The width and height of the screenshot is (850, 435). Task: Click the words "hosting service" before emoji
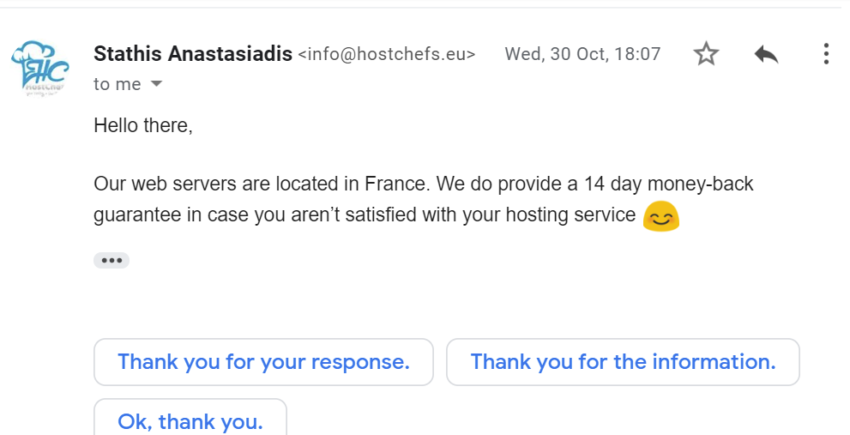[570, 215]
